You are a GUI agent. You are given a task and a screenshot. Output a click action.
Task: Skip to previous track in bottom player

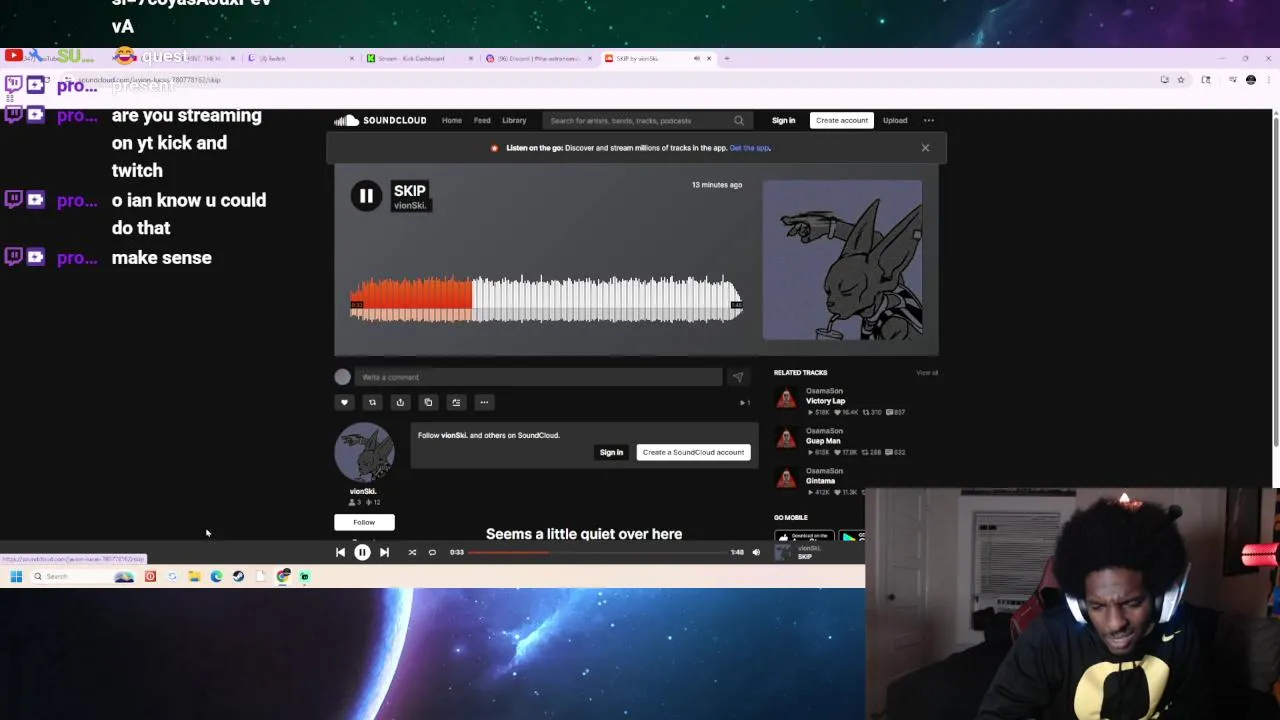(x=340, y=552)
